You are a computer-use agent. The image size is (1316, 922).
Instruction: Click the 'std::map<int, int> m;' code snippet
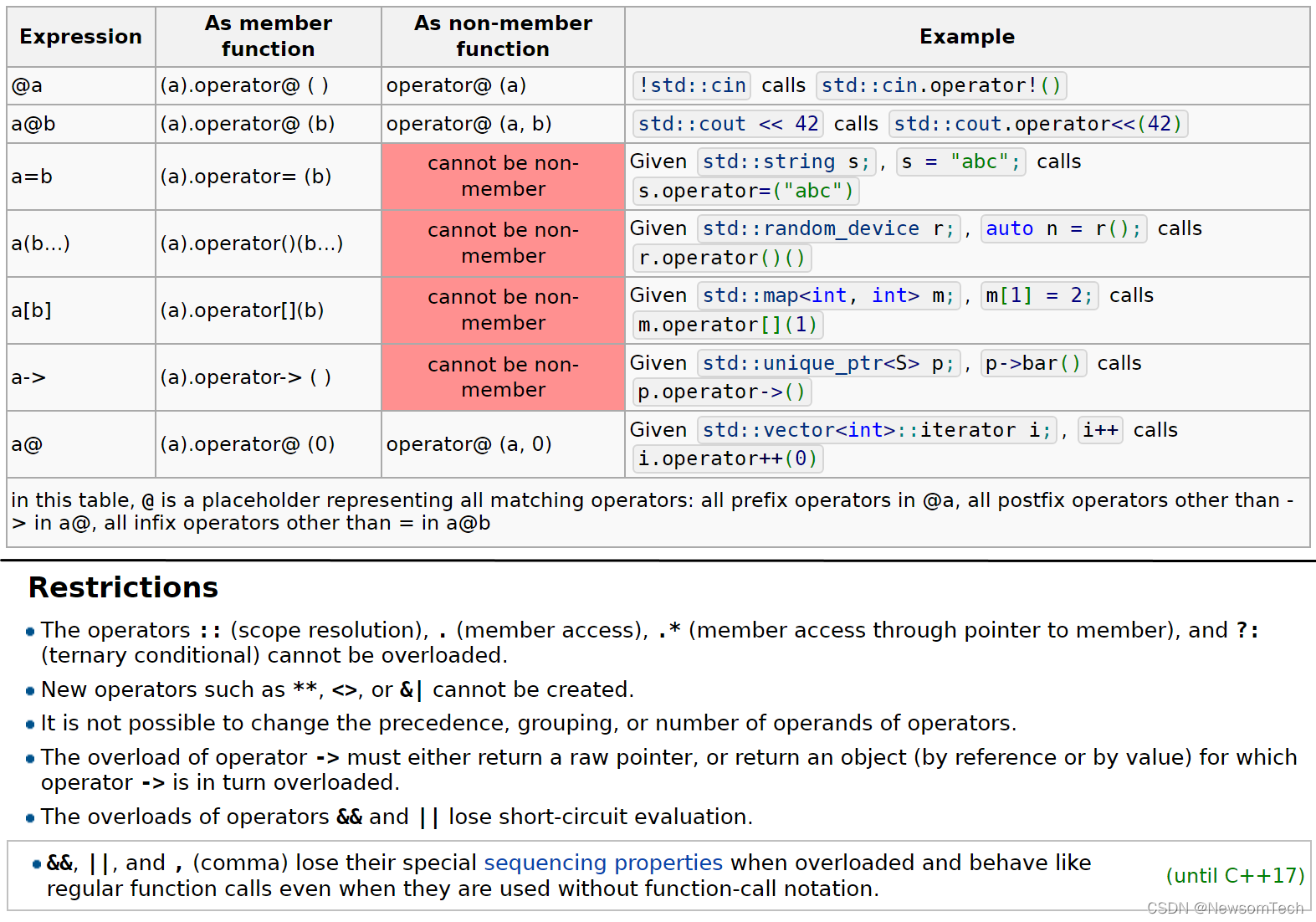click(828, 295)
